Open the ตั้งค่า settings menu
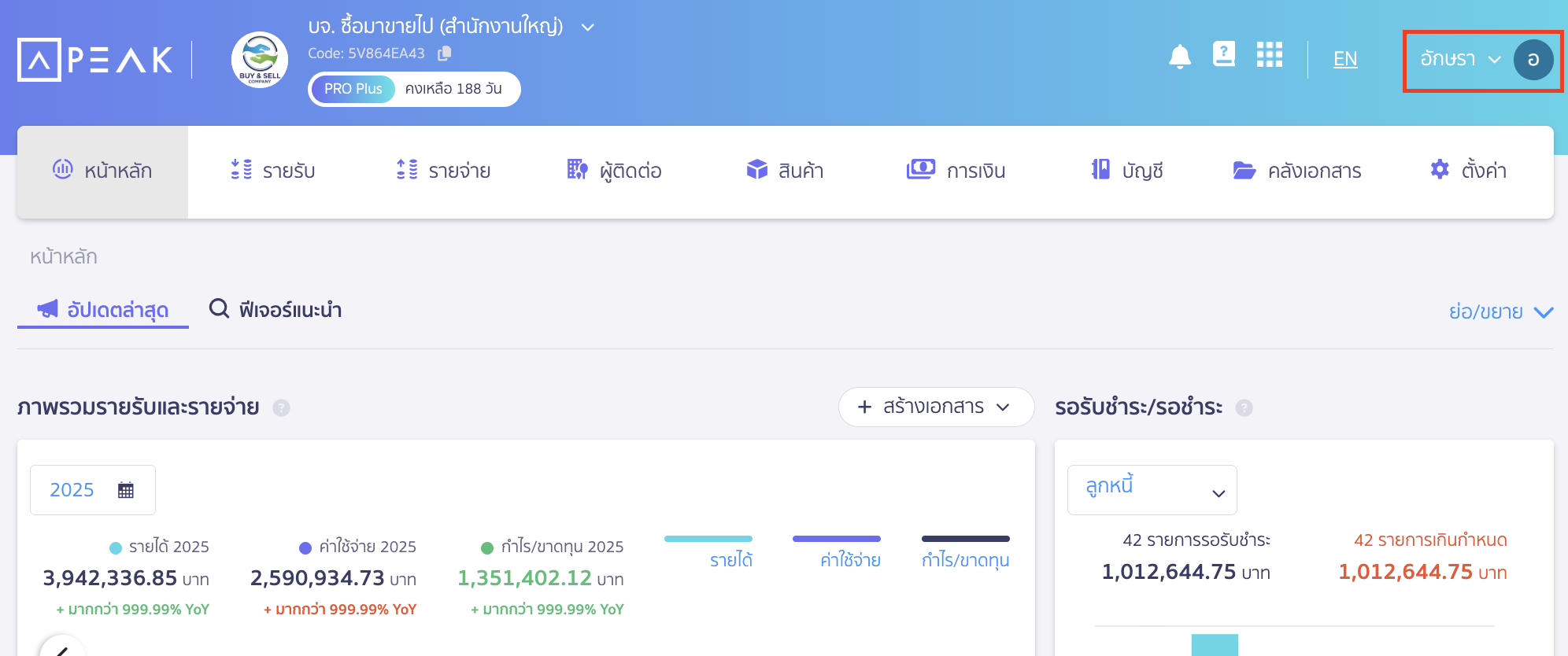Viewport: 1568px width, 656px height. pos(1468,171)
